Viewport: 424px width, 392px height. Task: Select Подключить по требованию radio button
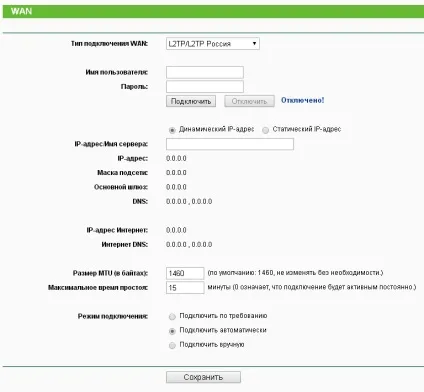pos(172,317)
